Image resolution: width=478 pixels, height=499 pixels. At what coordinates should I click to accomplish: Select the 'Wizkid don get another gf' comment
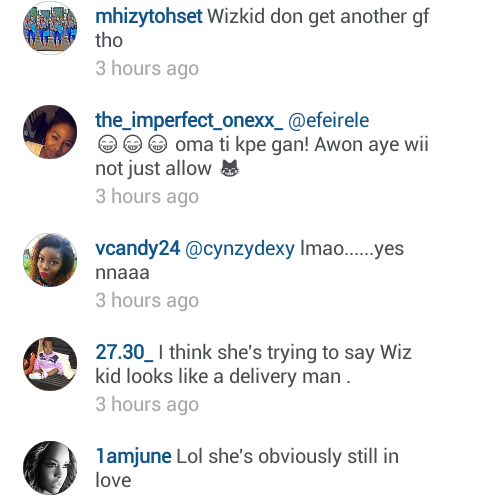tap(262, 29)
